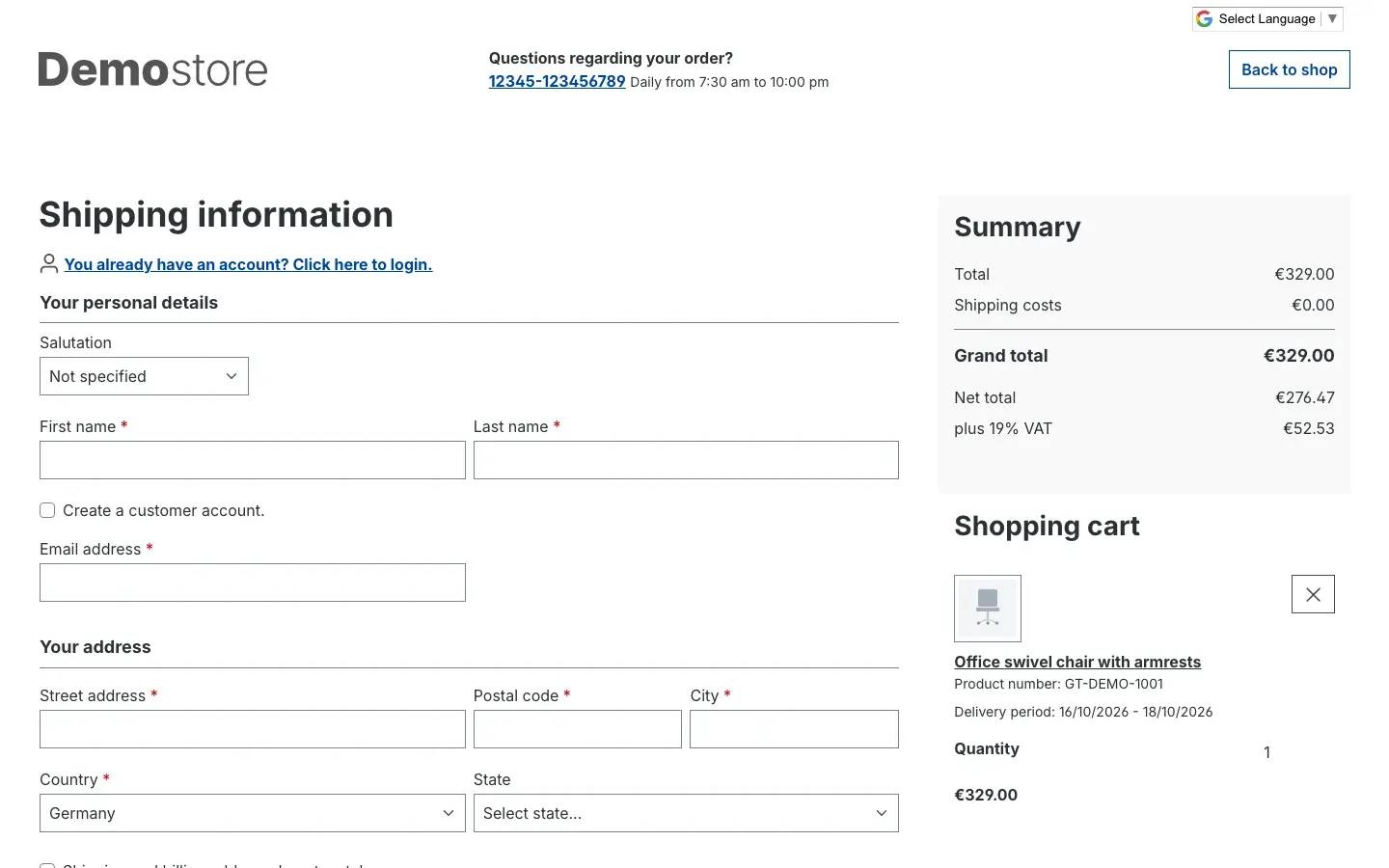Open the already have an account login link
The width and height of the screenshot is (1389, 868).
pyautogui.click(x=248, y=264)
